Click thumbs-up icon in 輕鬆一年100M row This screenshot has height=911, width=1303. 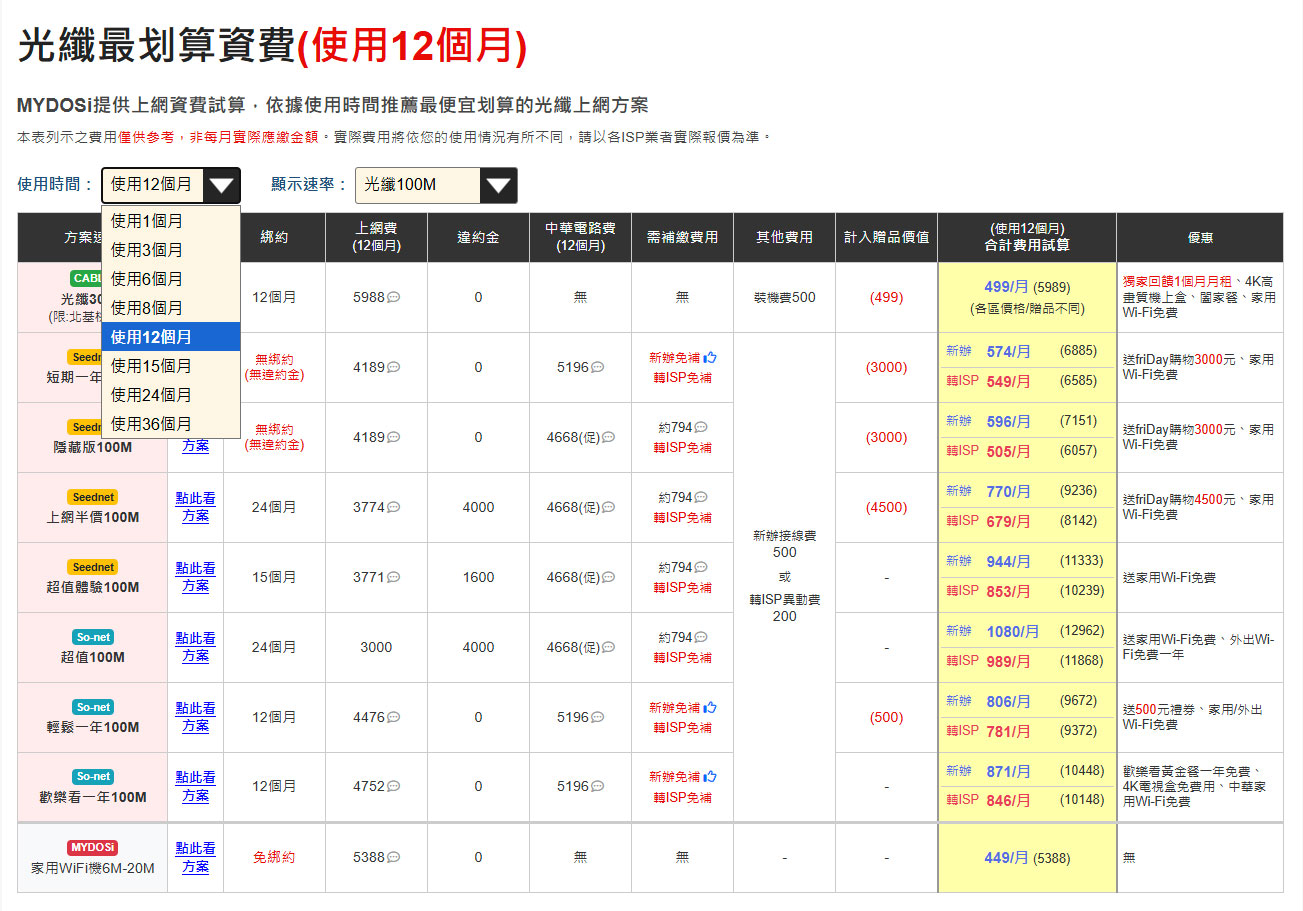[x=710, y=707]
